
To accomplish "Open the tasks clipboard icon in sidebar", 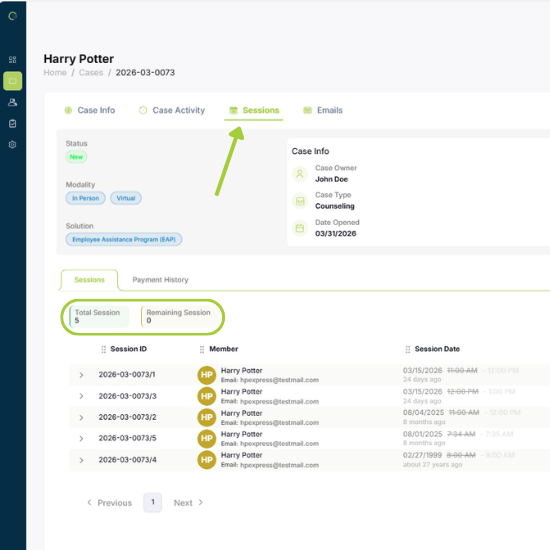I will pos(13,123).
